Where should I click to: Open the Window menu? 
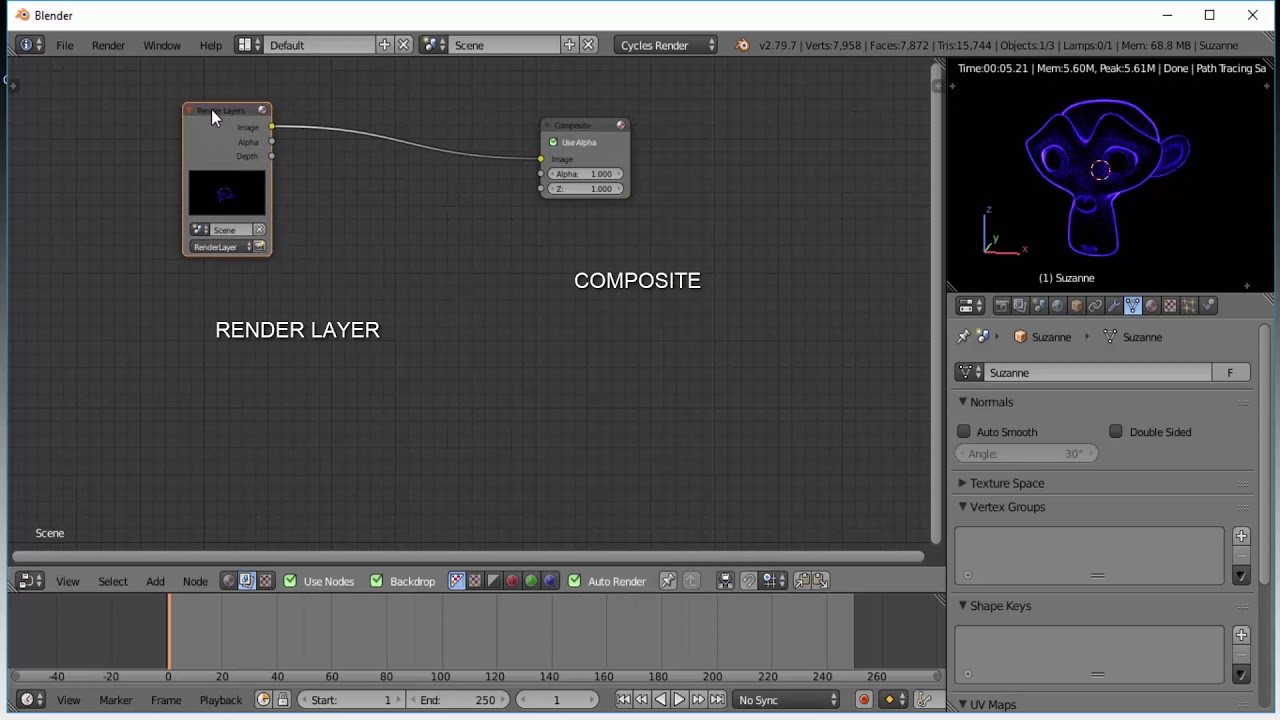pos(161,45)
